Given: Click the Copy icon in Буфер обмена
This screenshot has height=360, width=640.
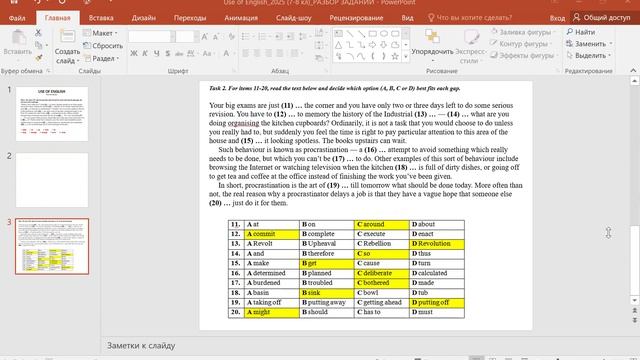Looking at the screenshot, I should (x=39, y=45).
